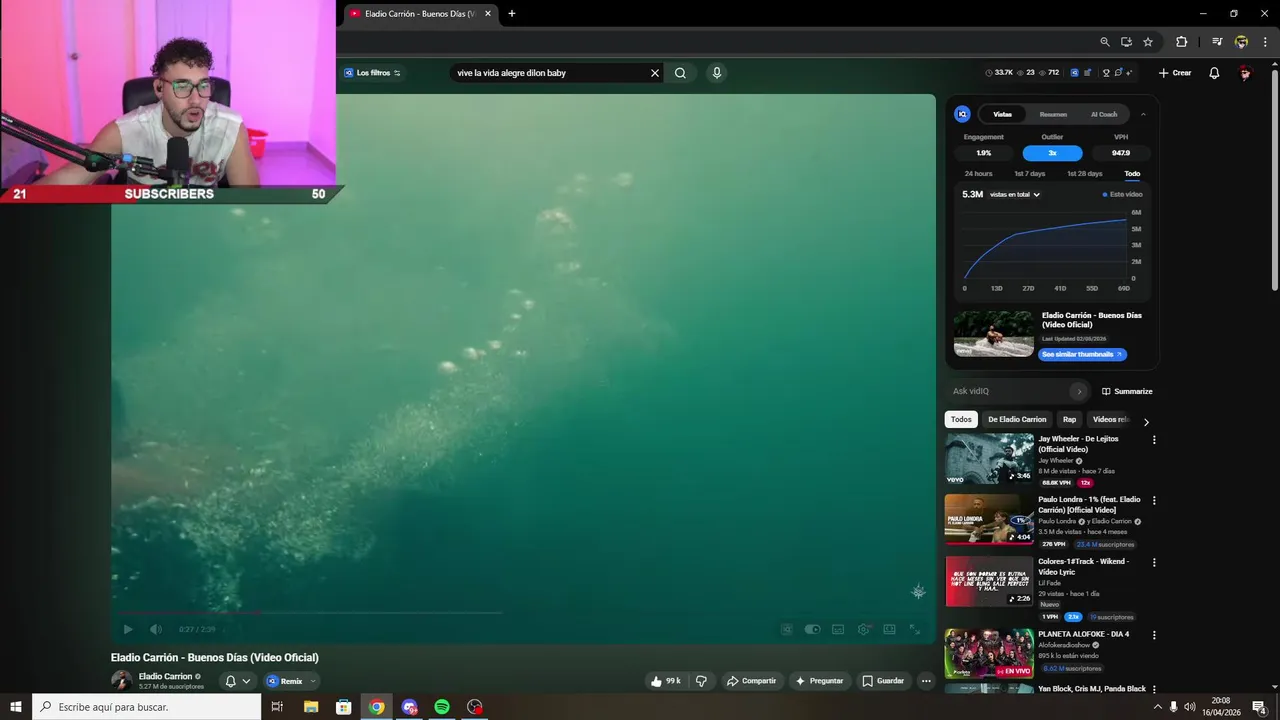Click the Summarize button
This screenshot has width=1280, height=720.
coord(1127,392)
